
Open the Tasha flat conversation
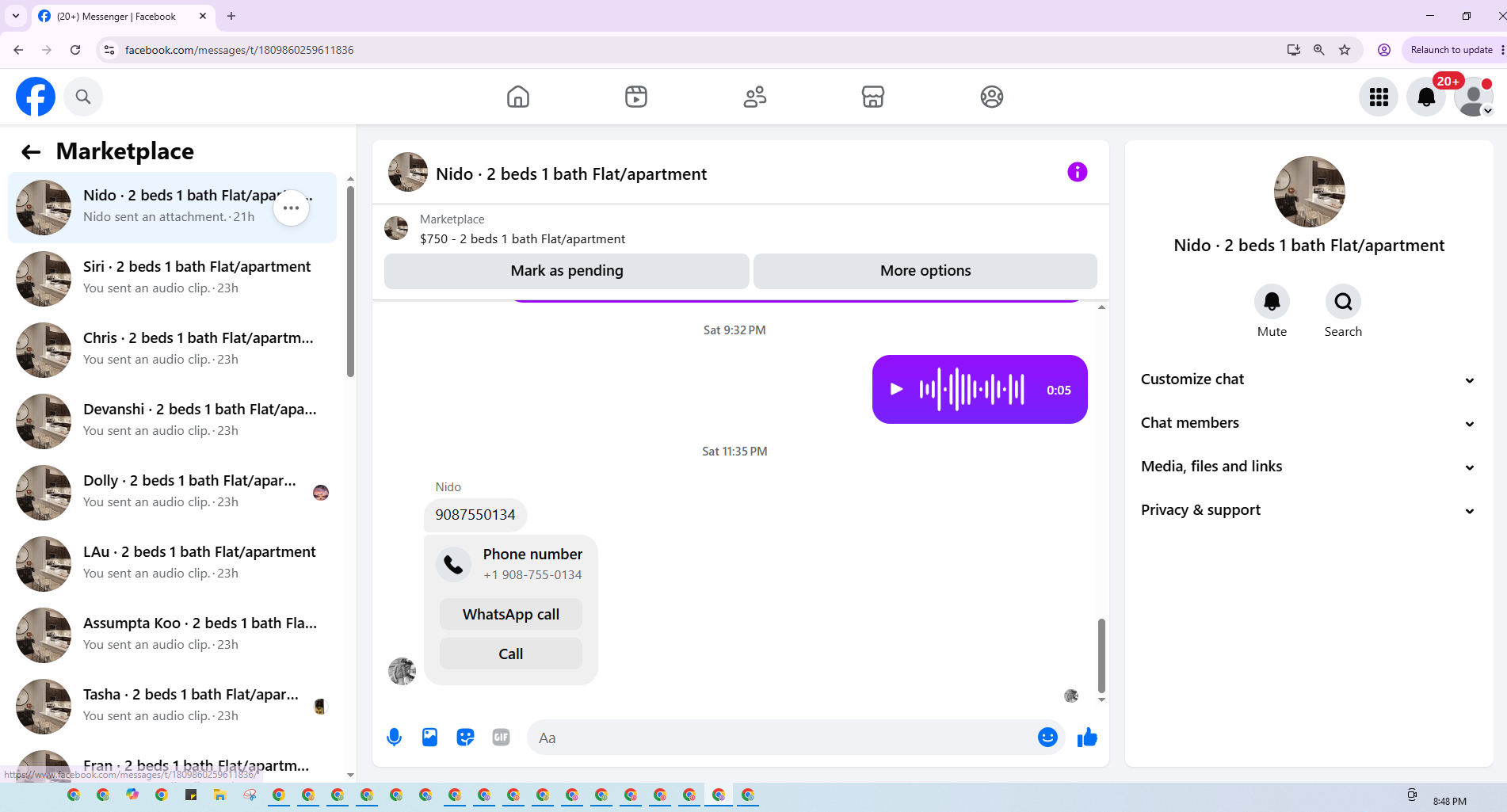(x=172, y=707)
